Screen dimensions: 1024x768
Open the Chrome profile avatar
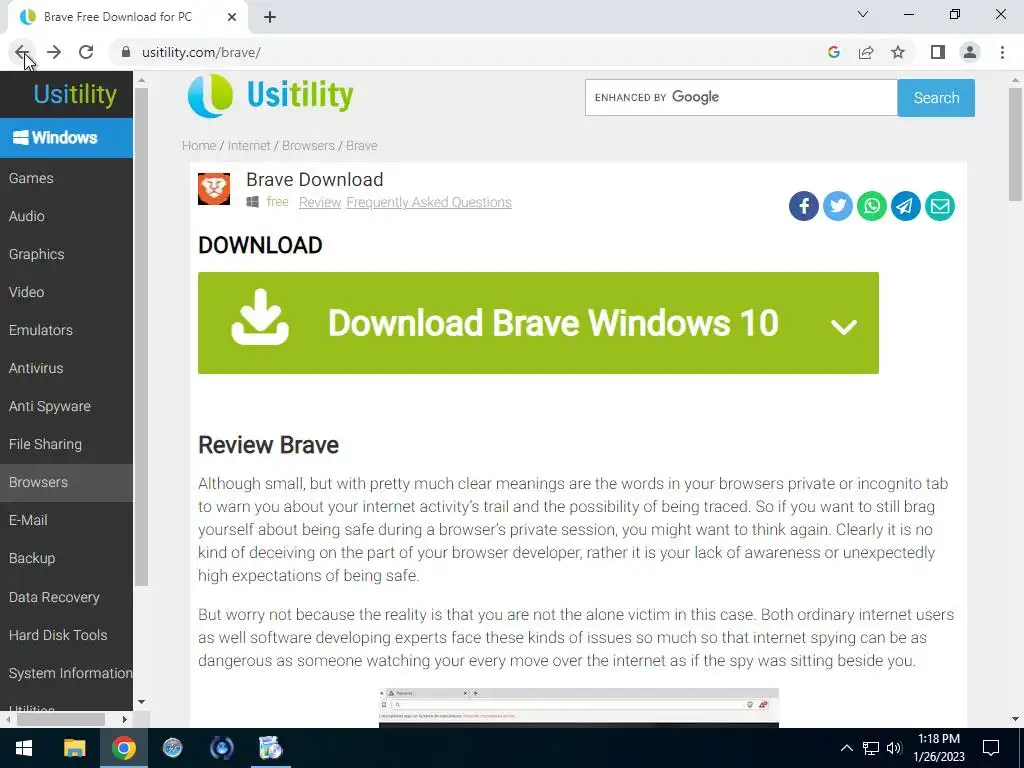[x=970, y=52]
